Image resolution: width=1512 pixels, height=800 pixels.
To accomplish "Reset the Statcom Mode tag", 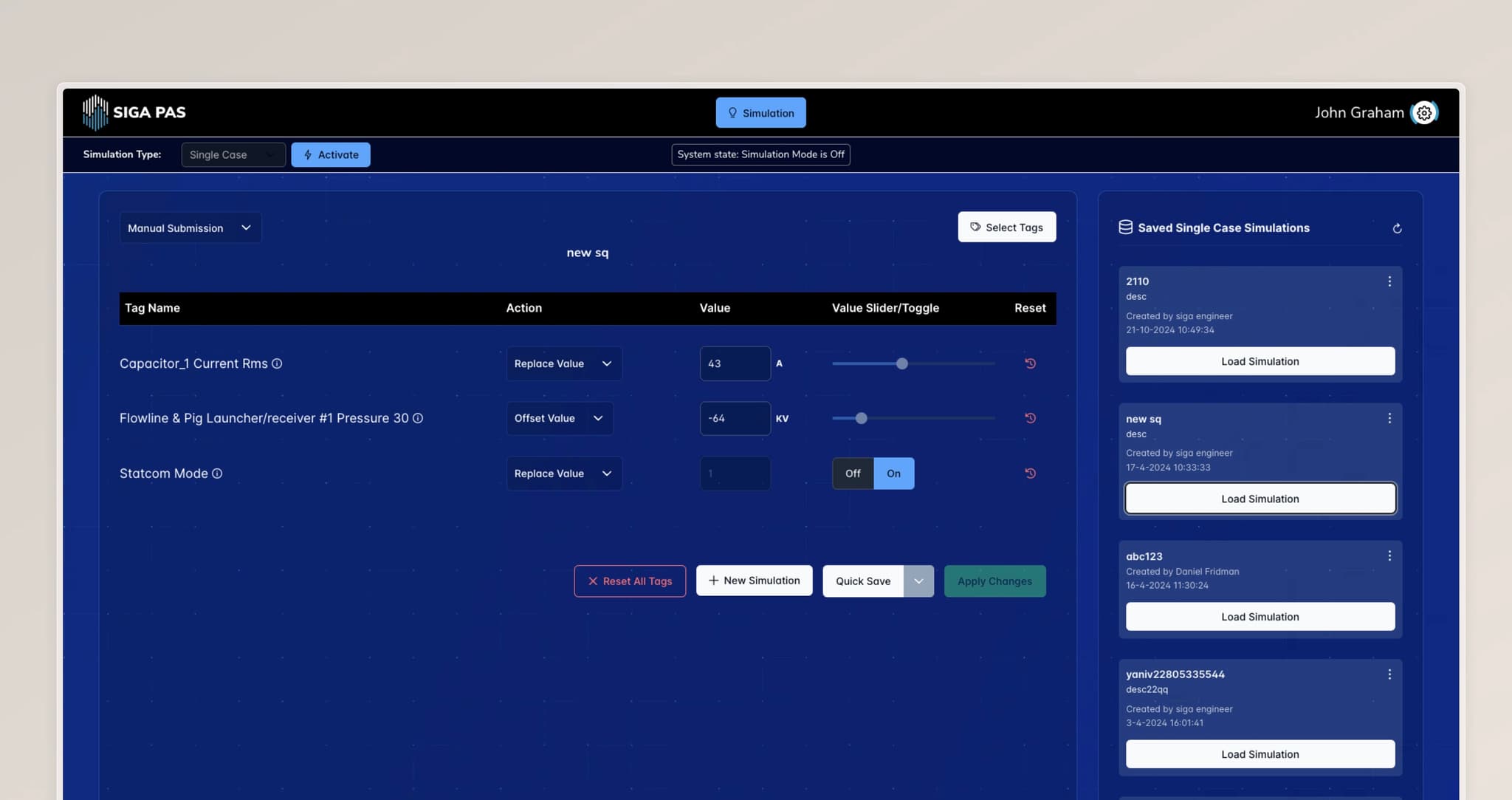I will tap(1030, 473).
